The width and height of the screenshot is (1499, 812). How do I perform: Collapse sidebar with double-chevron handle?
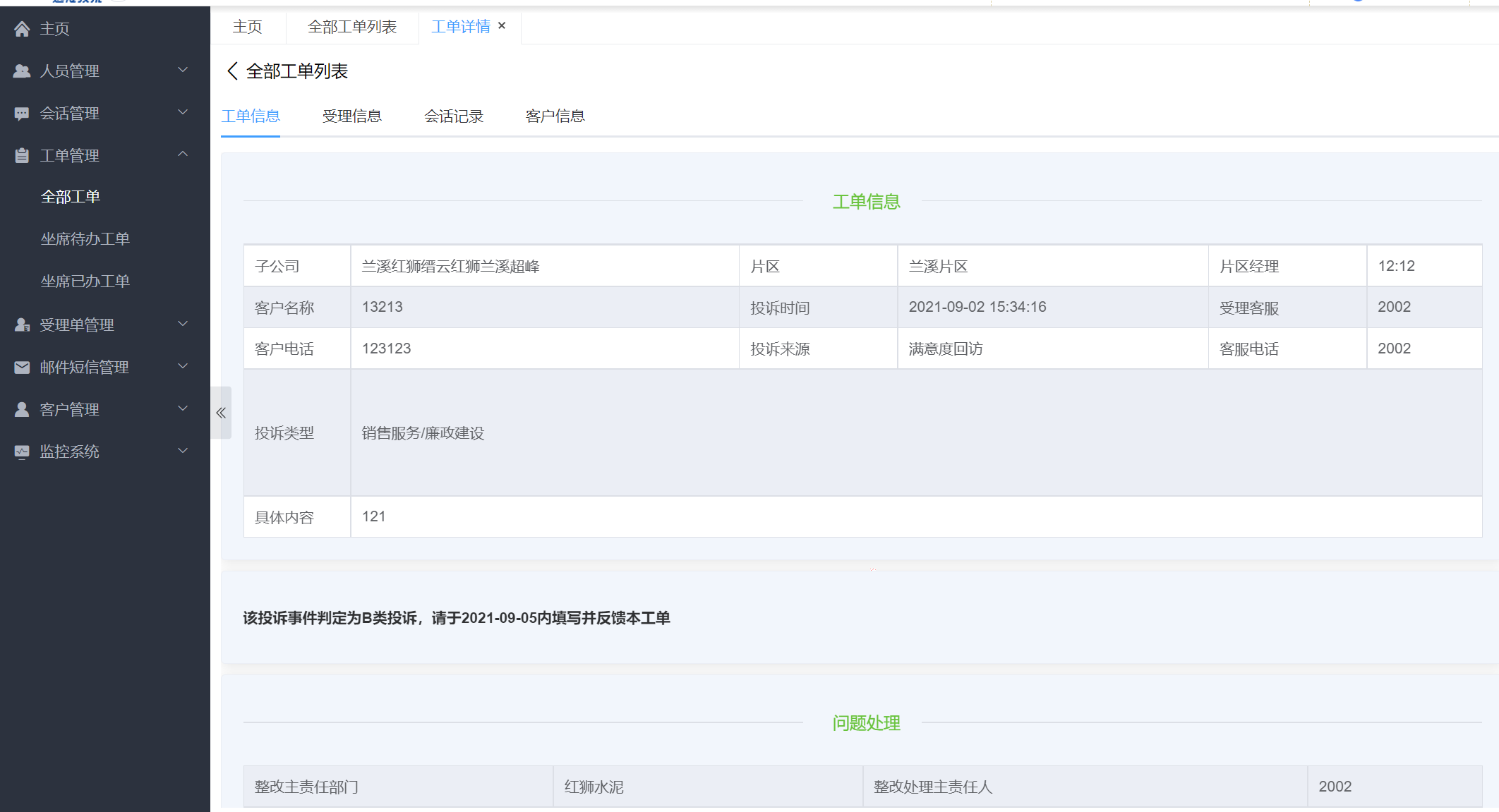click(x=221, y=413)
